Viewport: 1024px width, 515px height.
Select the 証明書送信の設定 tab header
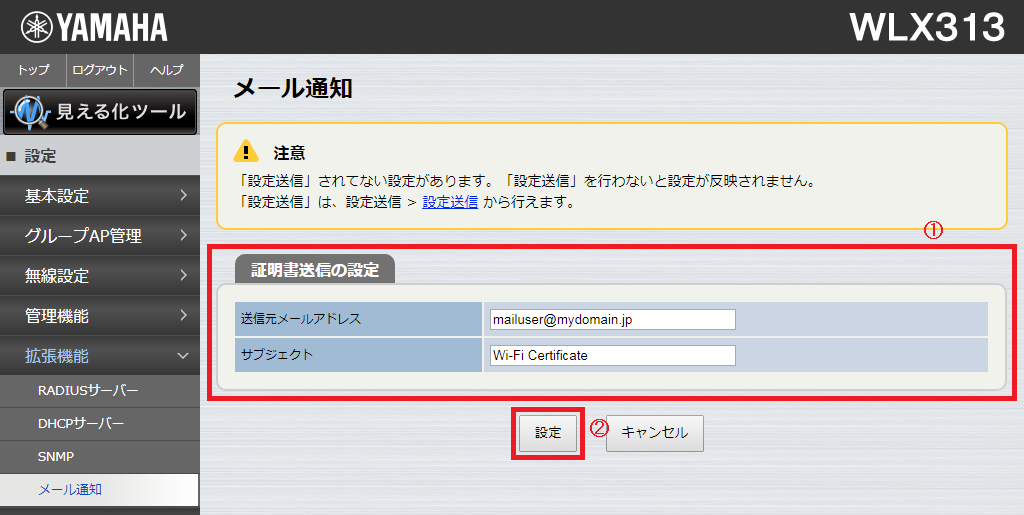click(x=315, y=269)
